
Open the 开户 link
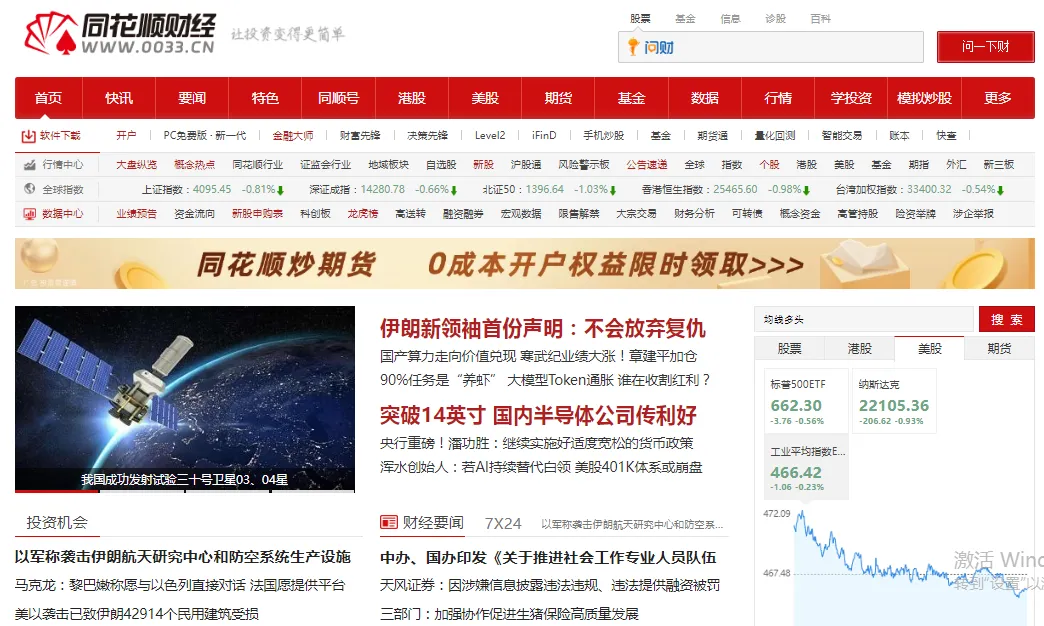point(126,135)
